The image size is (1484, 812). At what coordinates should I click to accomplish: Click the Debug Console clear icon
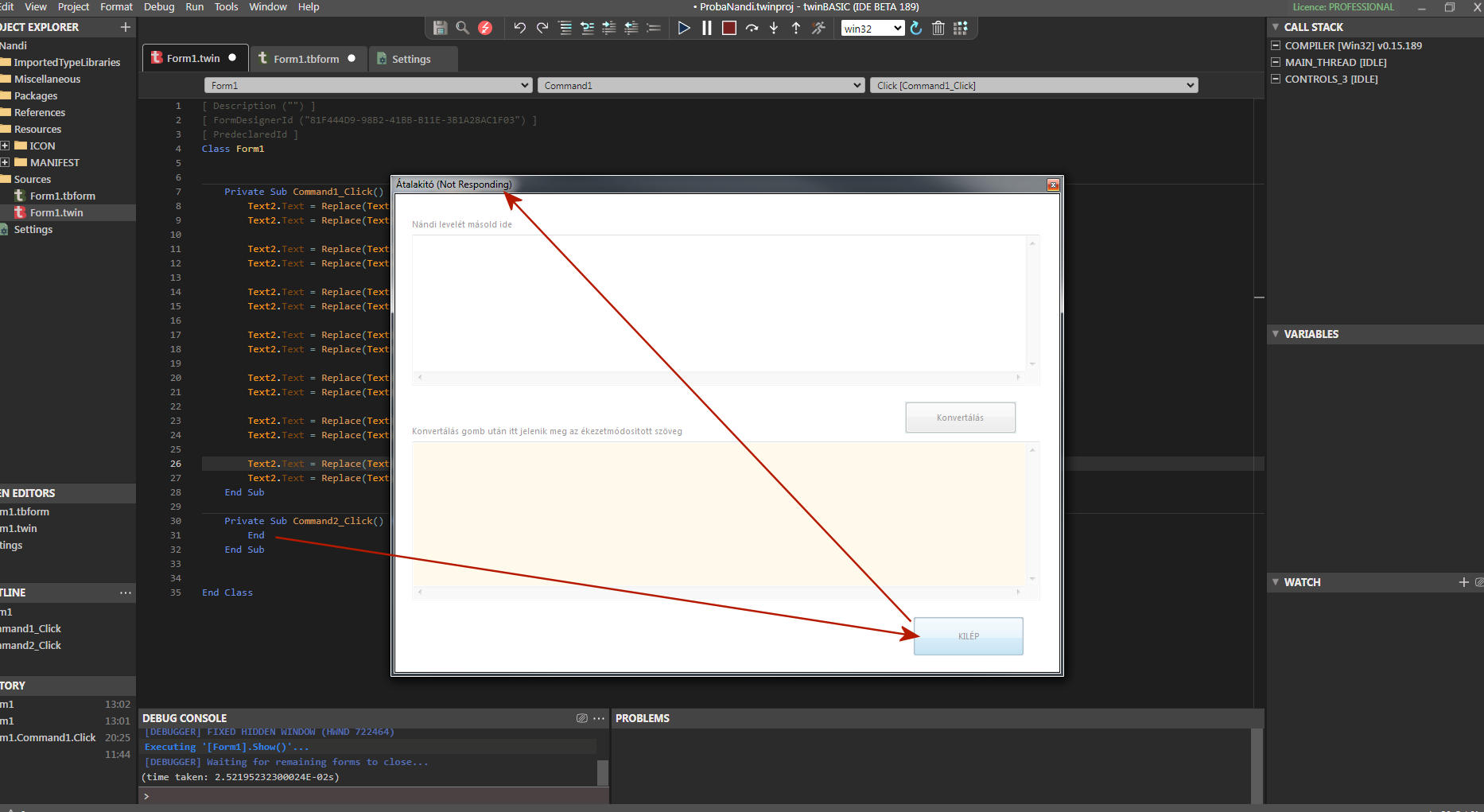click(582, 718)
